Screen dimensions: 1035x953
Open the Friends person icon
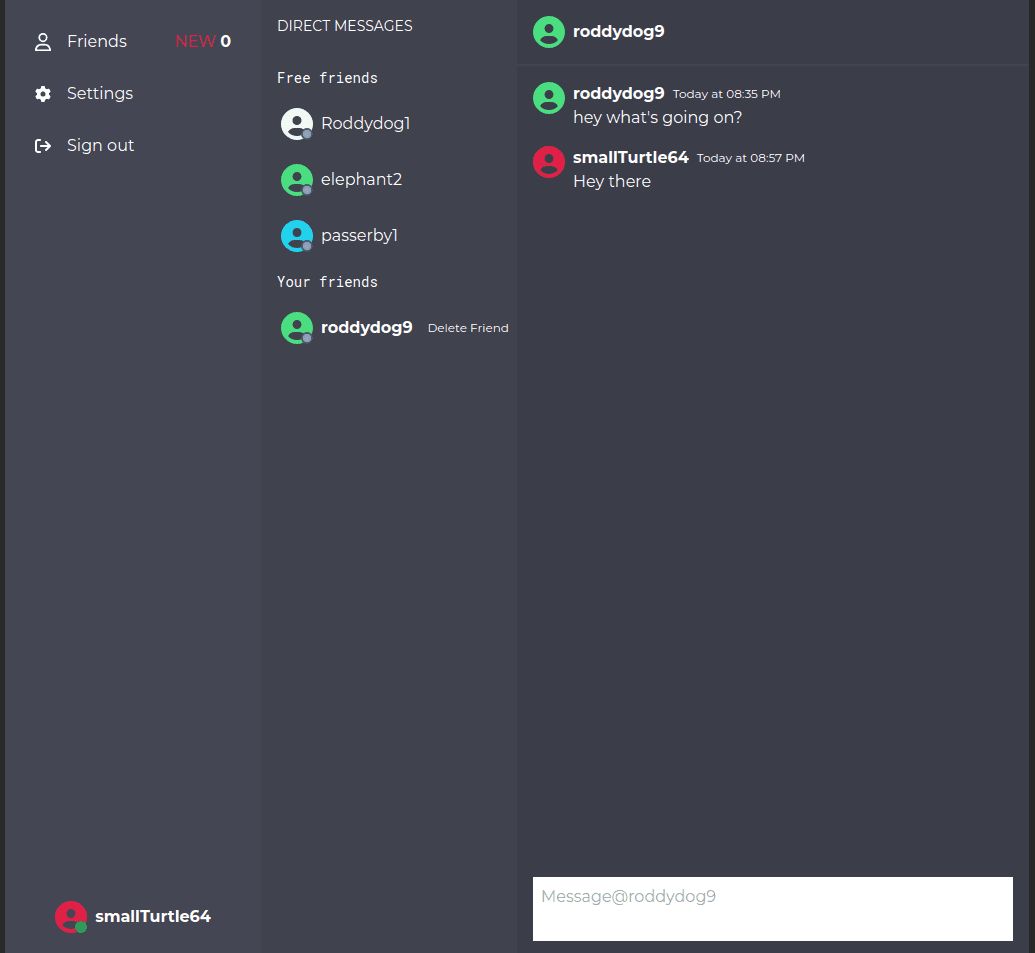coord(43,42)
